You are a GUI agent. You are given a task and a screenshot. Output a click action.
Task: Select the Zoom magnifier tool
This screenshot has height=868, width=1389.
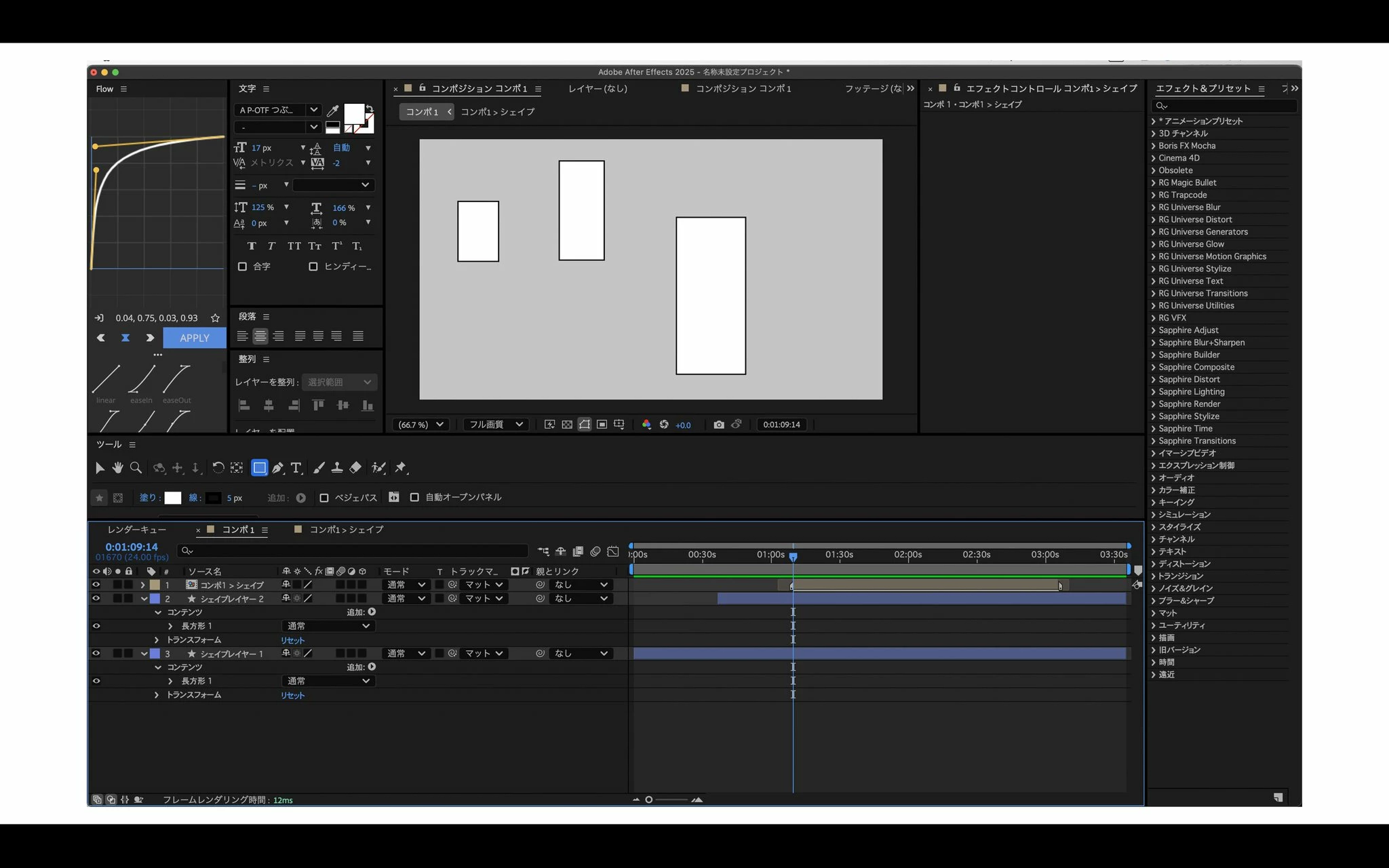tap(136, 468)
